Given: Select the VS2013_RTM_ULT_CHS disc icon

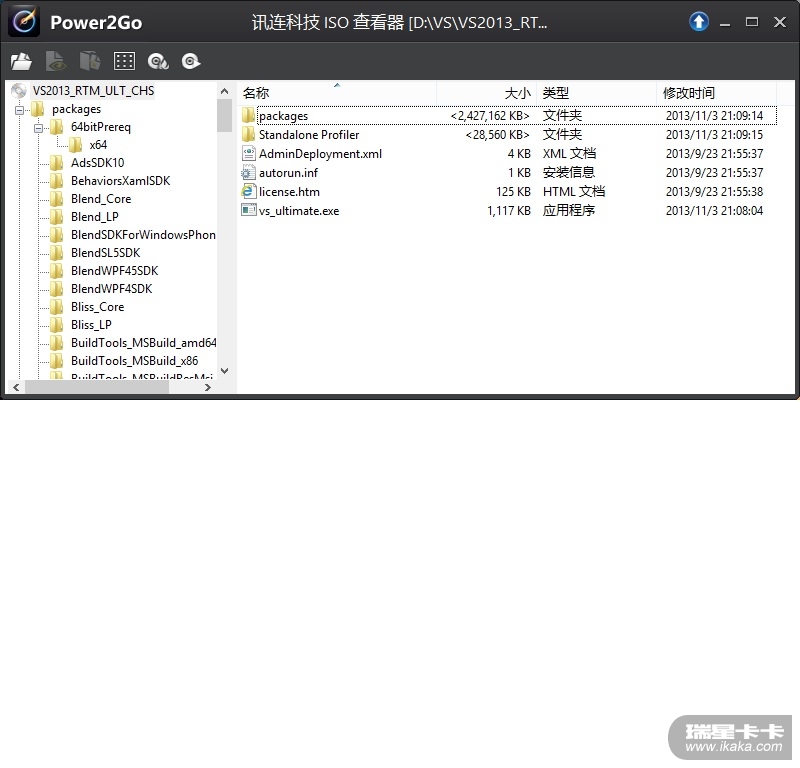Looking at the screenshot, I should pos(19,91).
